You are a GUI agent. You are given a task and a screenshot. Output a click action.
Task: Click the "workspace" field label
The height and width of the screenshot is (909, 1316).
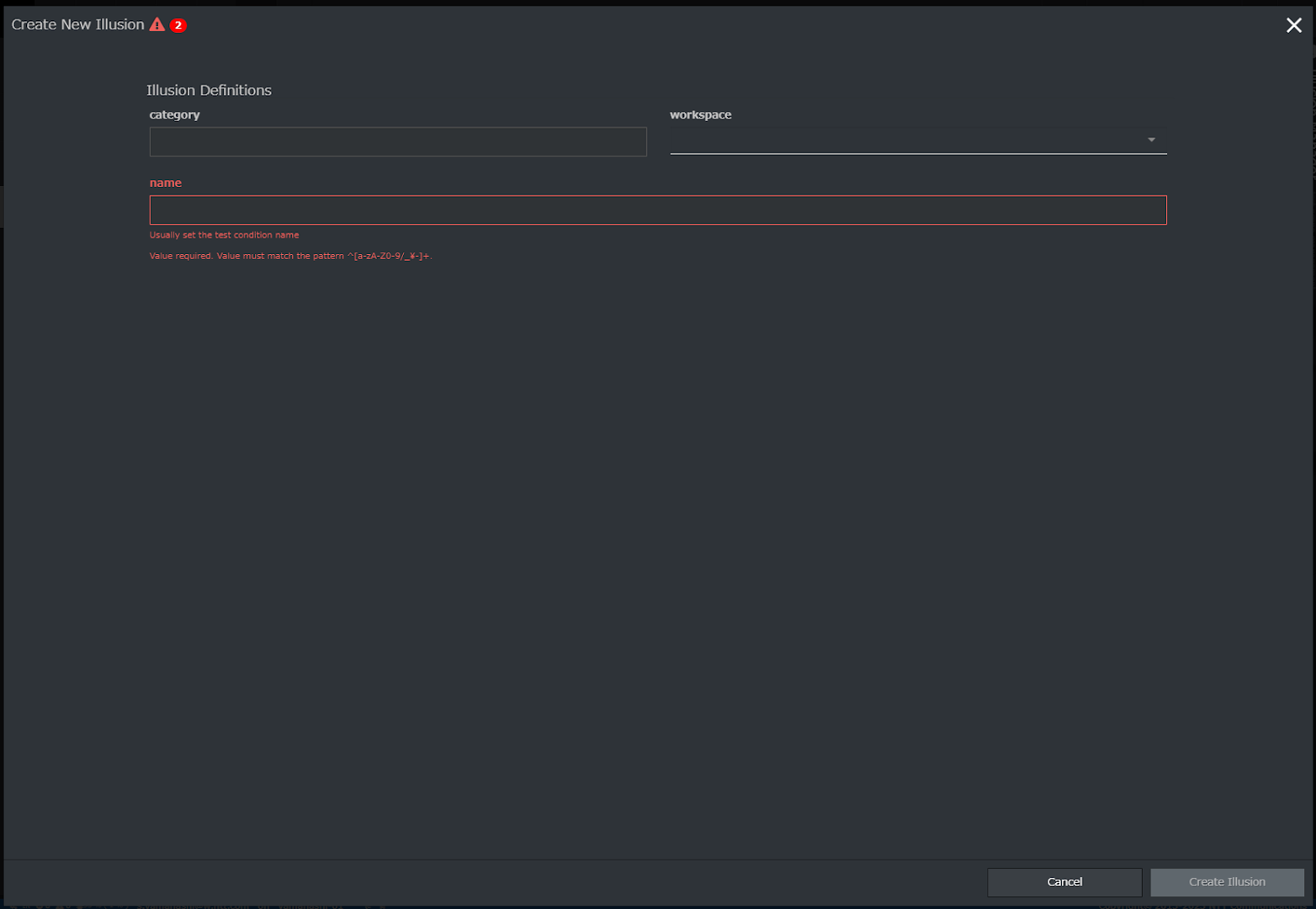point(700,114)
